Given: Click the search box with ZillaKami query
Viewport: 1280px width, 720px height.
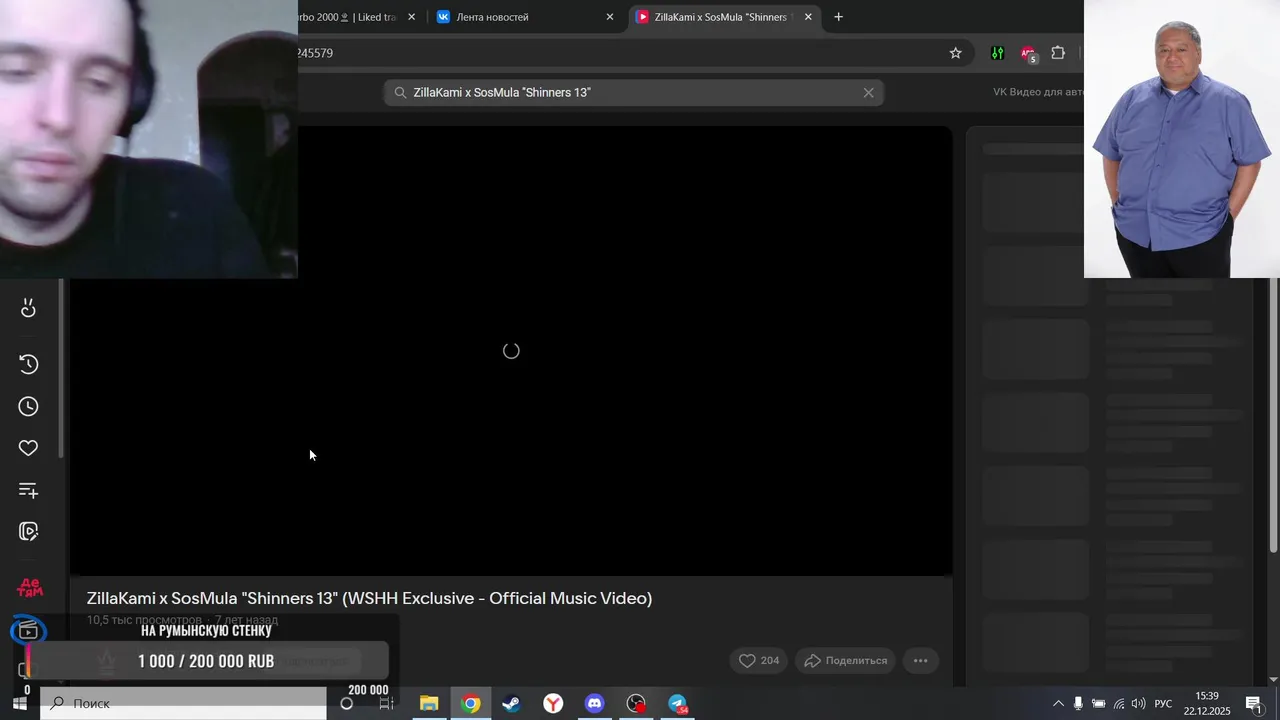Looking at the screenshot, I should [x=633, y=92].
